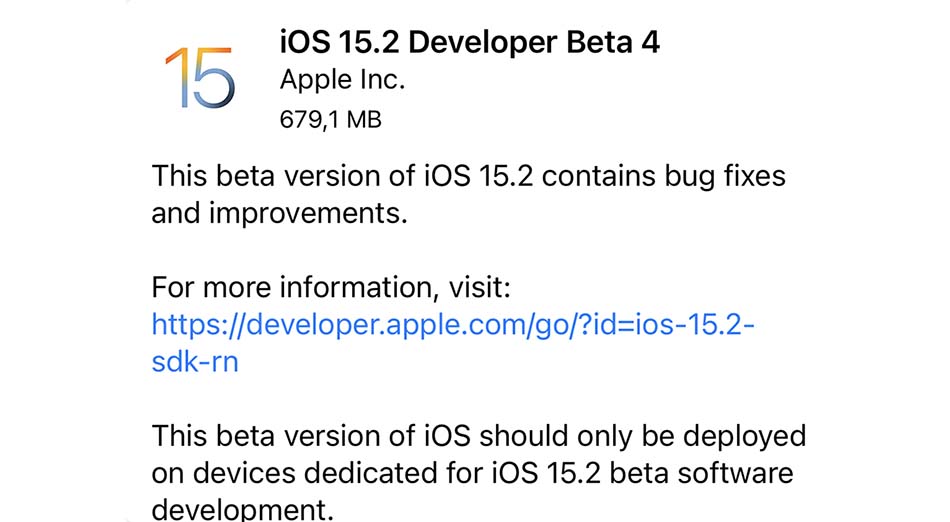Screen dimensions: 950x522
Task: Click the words 'and improvements.'
Action: (279, 214)
